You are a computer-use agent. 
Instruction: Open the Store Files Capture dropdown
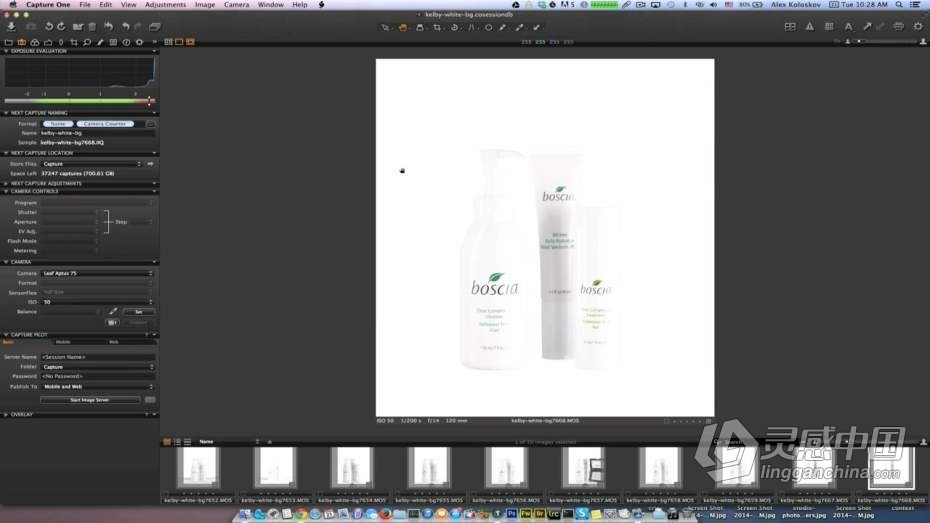(x=92, y=164)
